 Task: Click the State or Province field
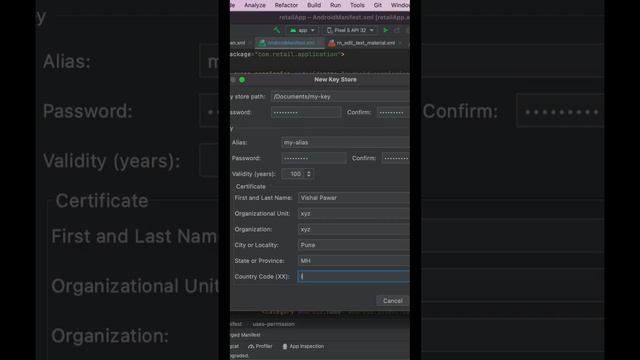353,261
